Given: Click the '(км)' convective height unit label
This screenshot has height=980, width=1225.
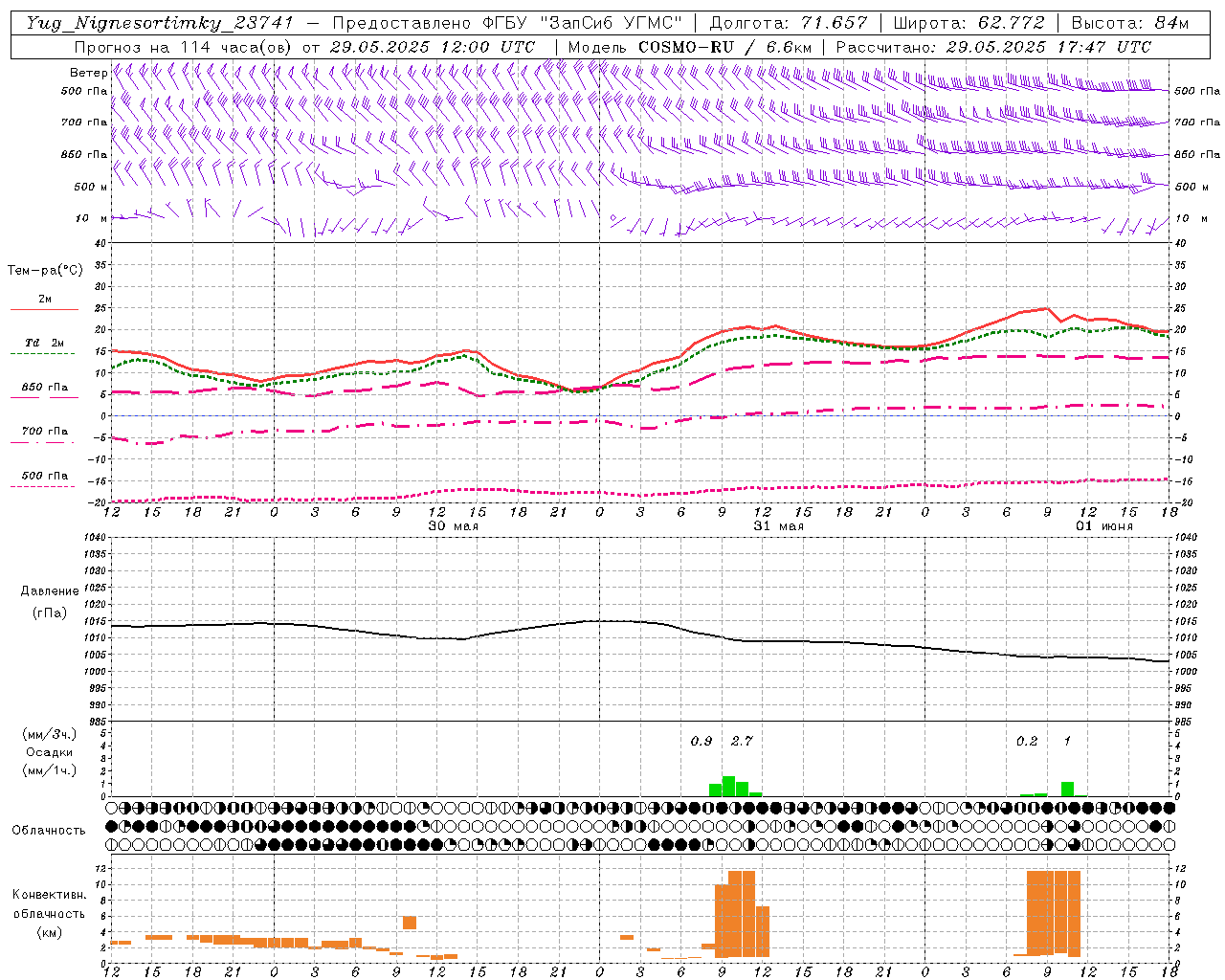Looking at the screenshot, I should 50,931.
